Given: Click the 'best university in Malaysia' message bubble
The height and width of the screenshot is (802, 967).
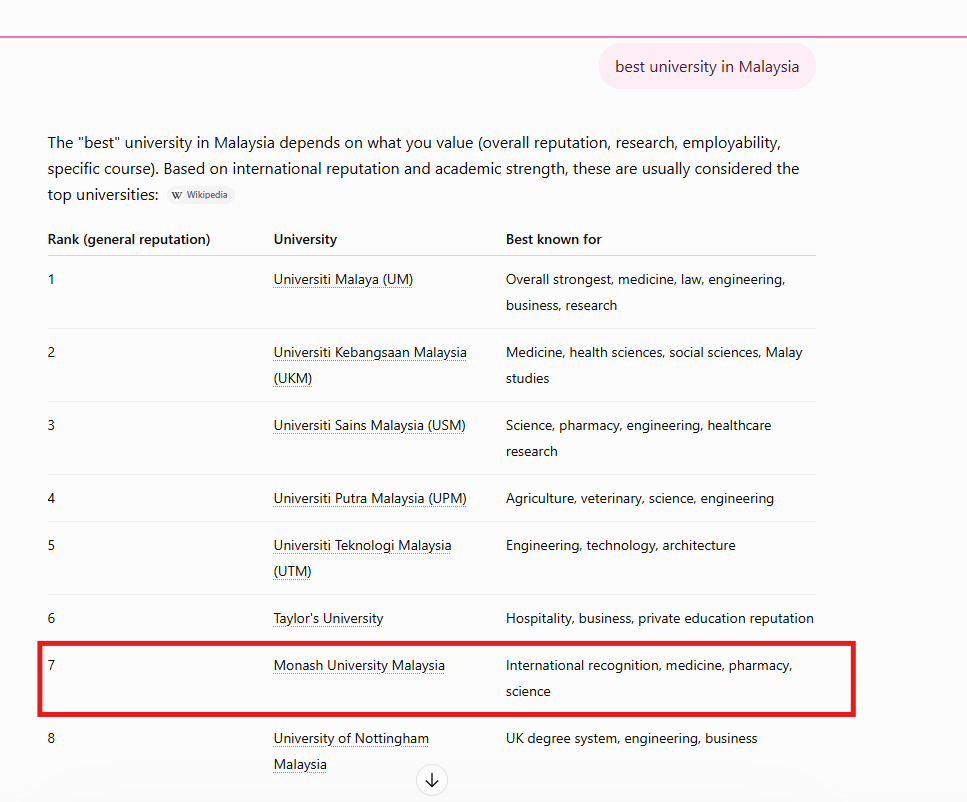Looking at the screenshot, I should pos(707,67).
